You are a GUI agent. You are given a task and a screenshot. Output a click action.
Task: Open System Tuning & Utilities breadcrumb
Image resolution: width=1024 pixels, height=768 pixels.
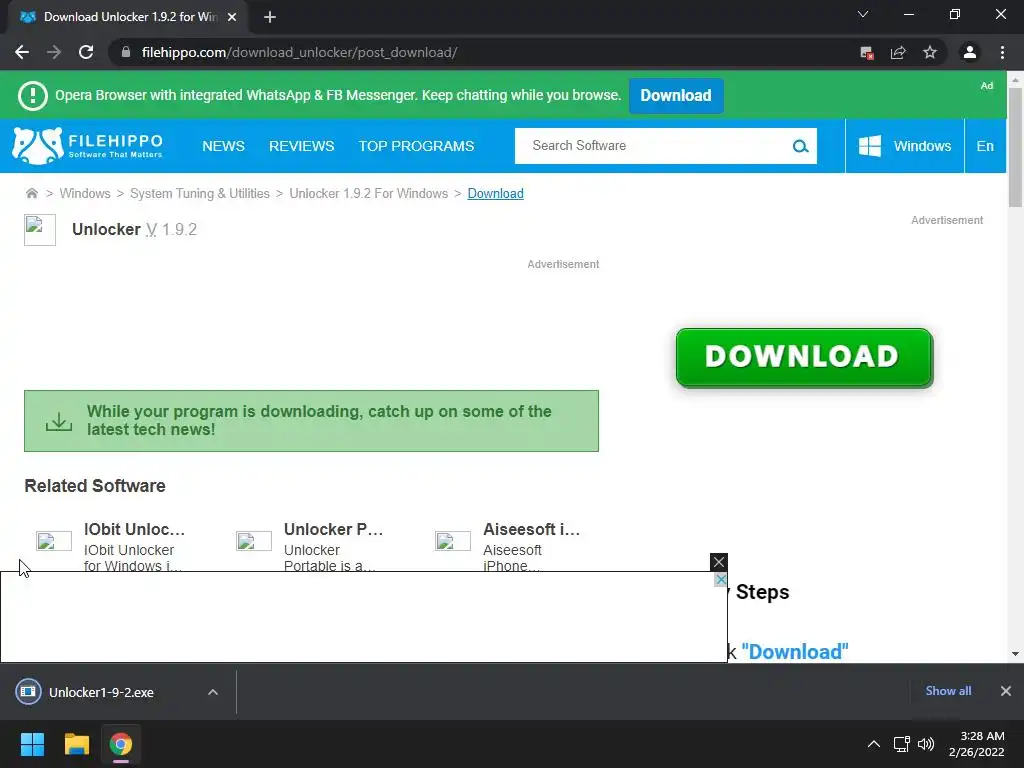pos(200,193)
